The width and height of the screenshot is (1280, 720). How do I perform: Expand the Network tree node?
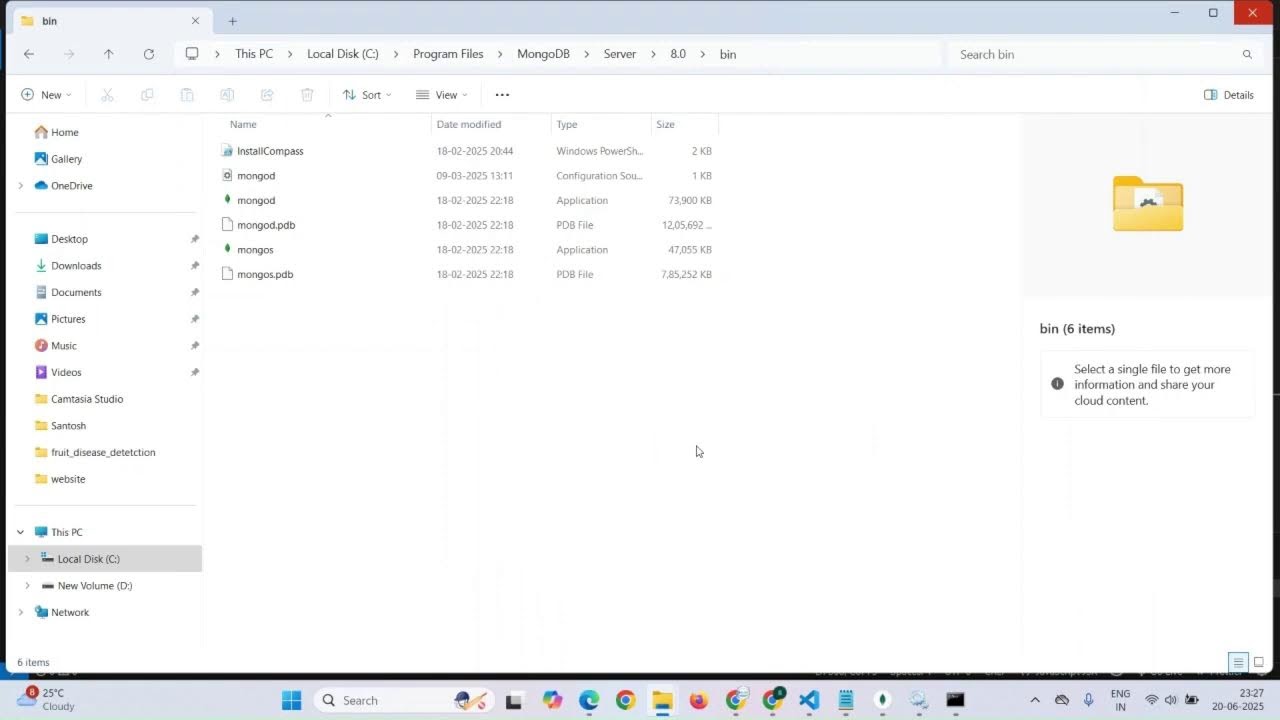tap(20, 612)
